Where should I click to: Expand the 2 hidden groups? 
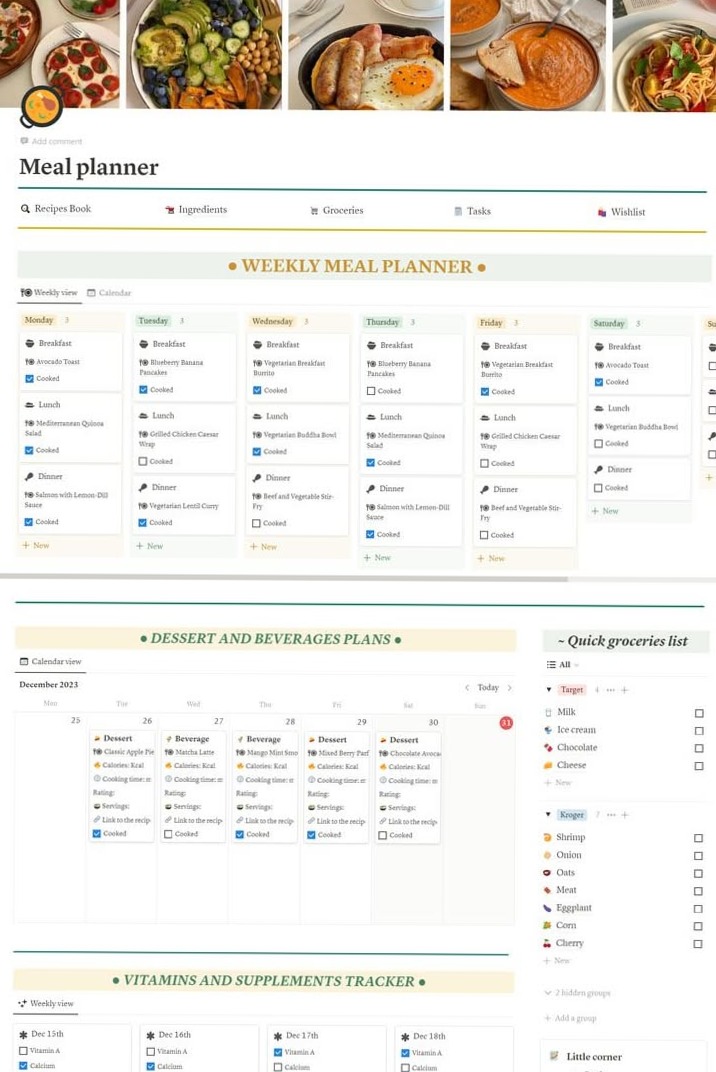click(577, 992)
